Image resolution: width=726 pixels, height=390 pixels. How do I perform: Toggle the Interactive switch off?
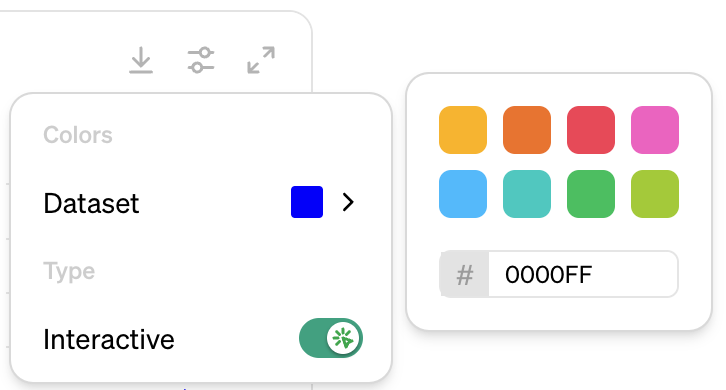[x=331, y=338]
